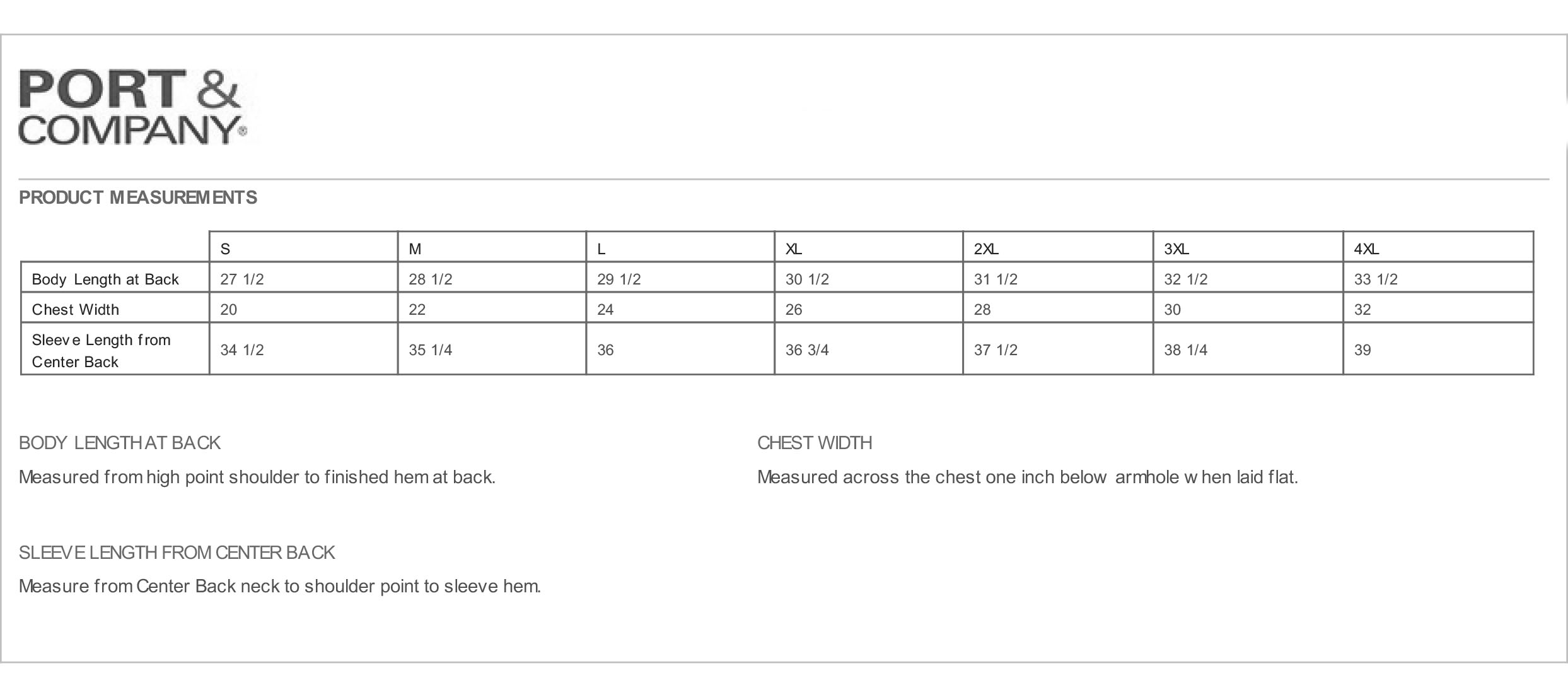Click the SLEEVE LENGTH FROM CENTER BACK heading
Image resolution: width=1568 pixels, height=680 pixels.
pyautogui.click(x=177, y=553)
